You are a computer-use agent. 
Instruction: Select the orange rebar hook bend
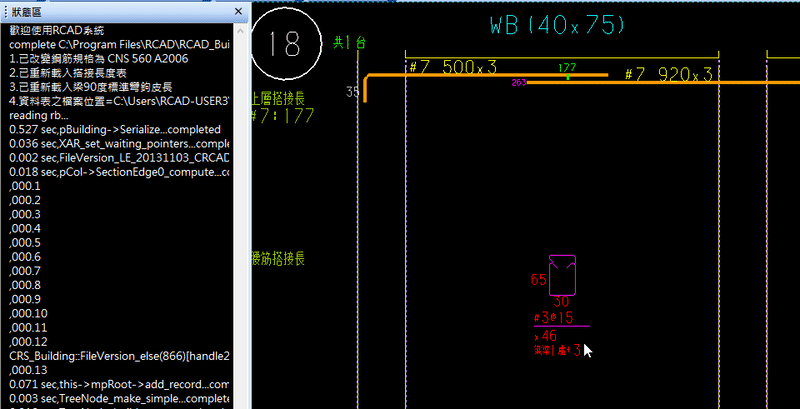click(x=366, y=90)
